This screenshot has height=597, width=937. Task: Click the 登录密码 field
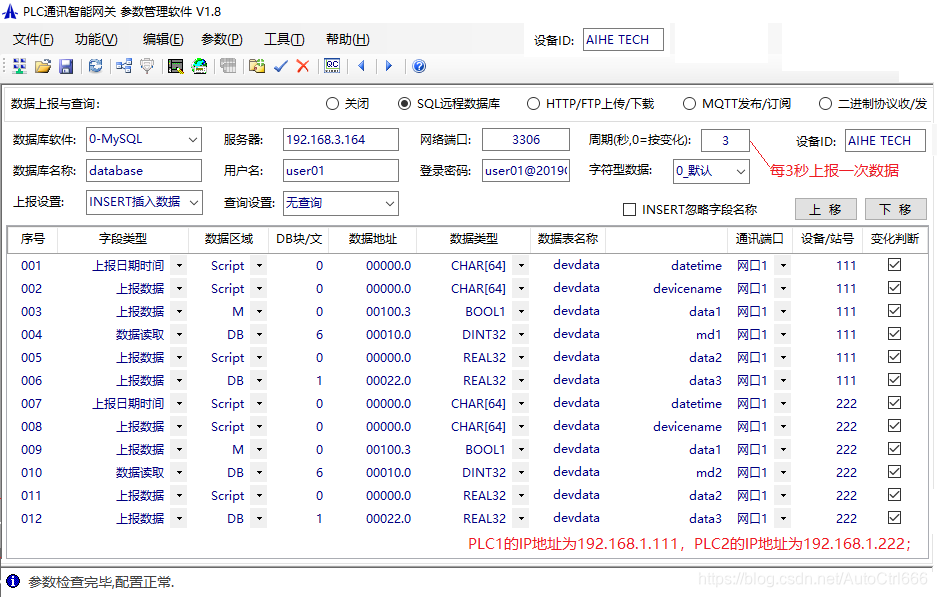(x=526, y=171)
